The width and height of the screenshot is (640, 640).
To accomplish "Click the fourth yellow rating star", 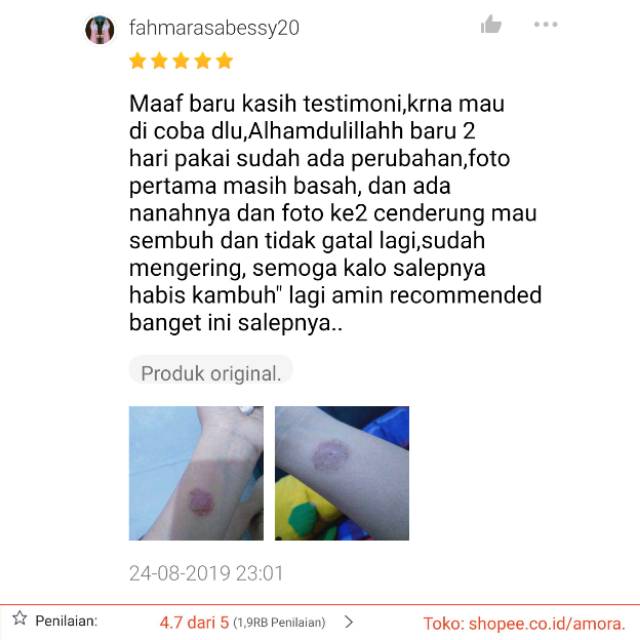I will point(202,61).
